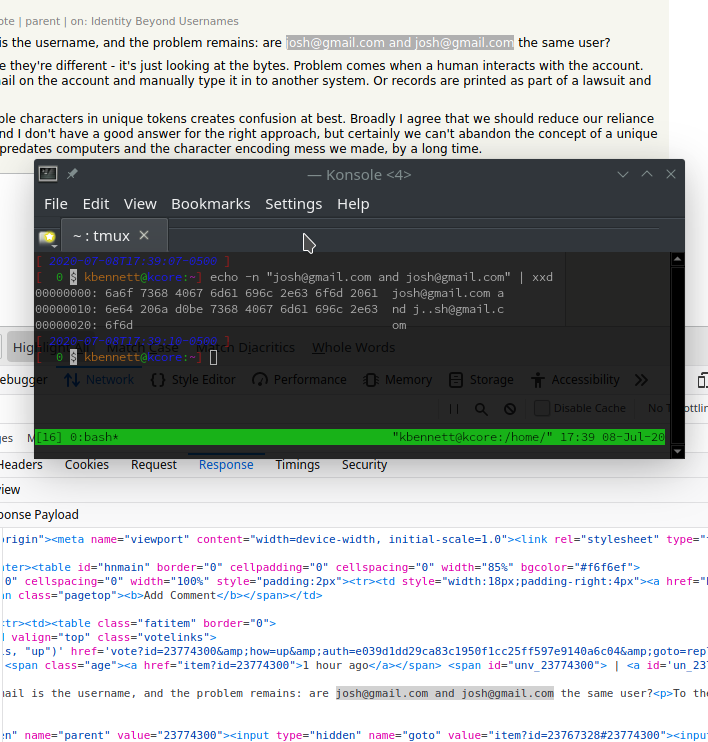Open the Request tab in request details
Screen dimensions: 708x742
[154, 465]
